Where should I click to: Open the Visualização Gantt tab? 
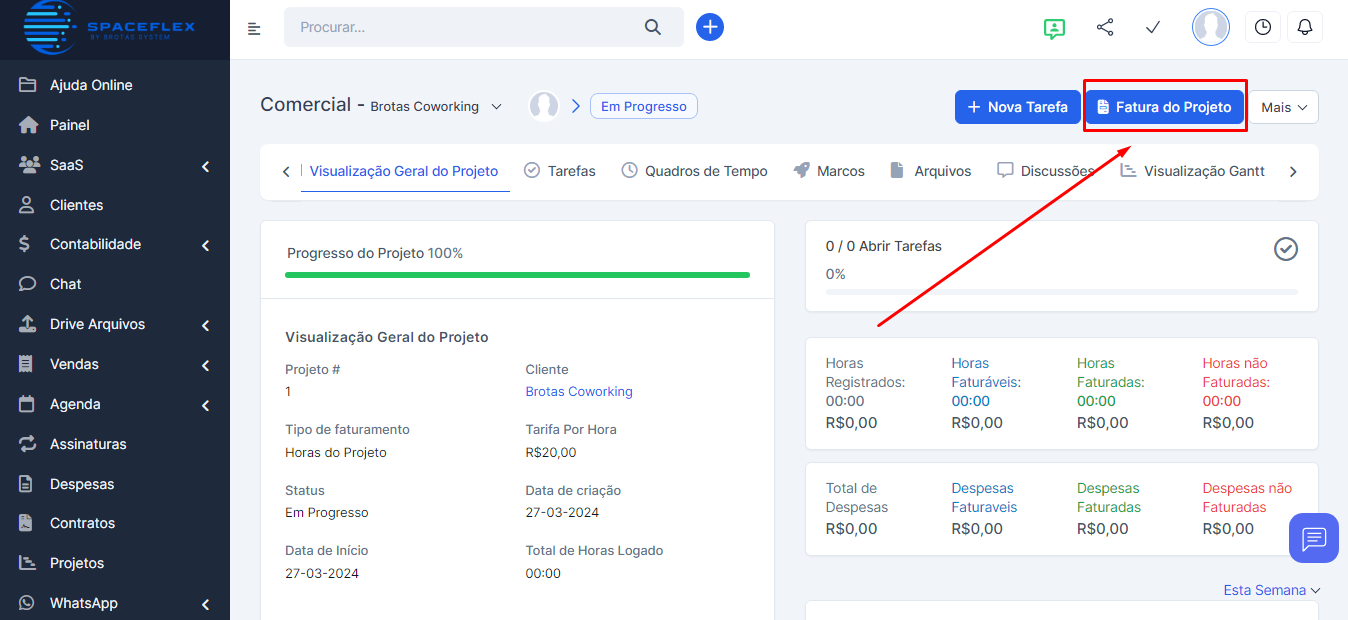click(1192, 171)
